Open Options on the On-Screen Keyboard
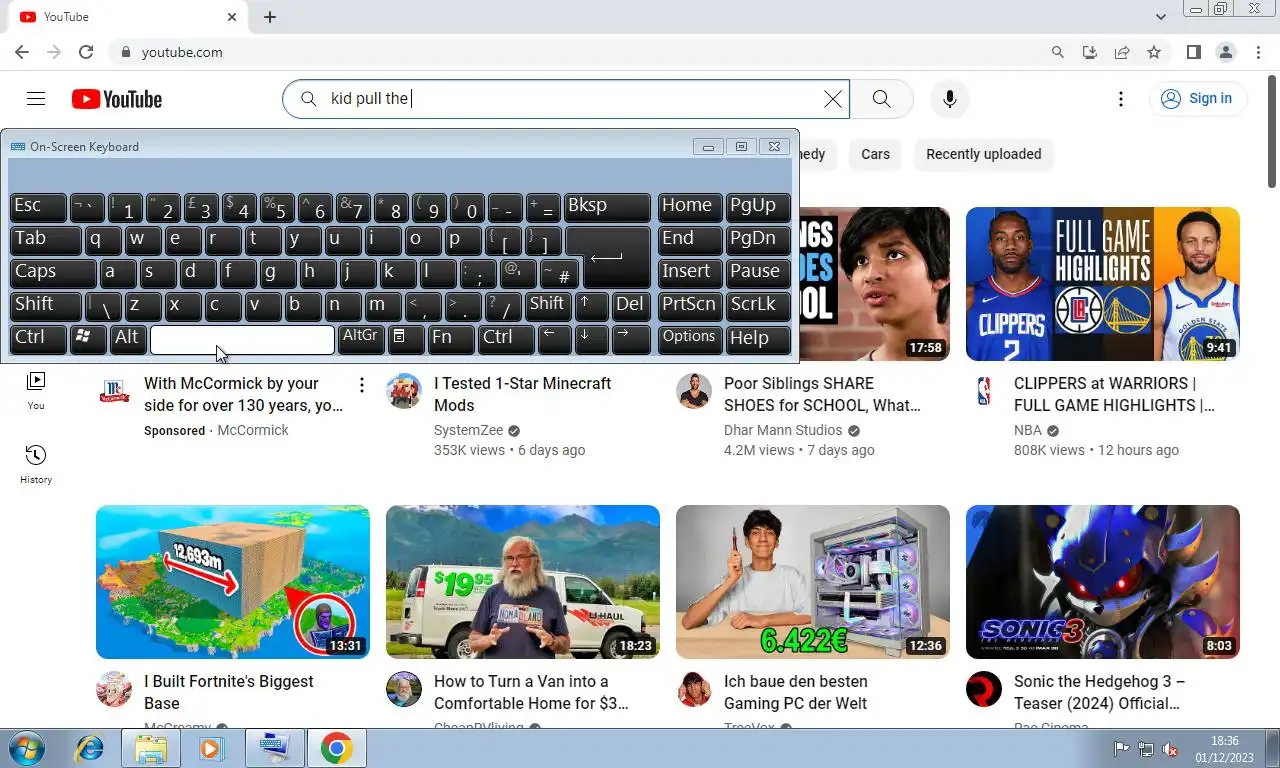The width and height of the screenshot is (1280, 768). 690,339
